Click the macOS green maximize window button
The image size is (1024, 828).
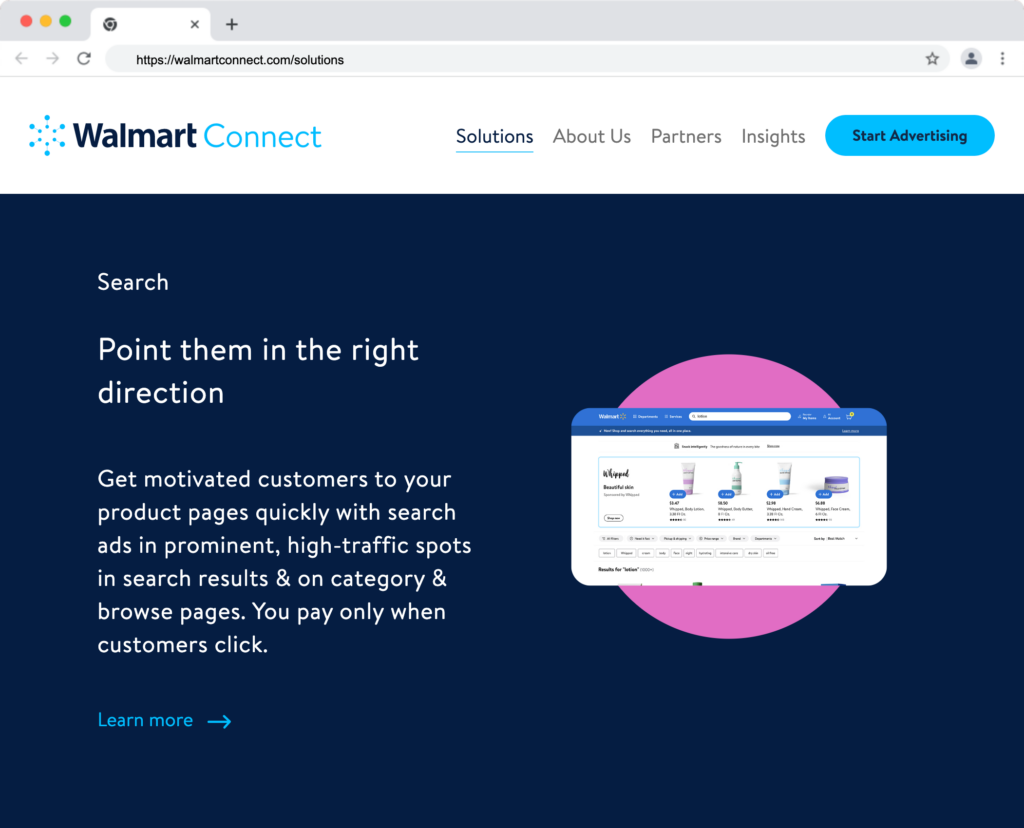pyautogui.click(x=65, y=21)
